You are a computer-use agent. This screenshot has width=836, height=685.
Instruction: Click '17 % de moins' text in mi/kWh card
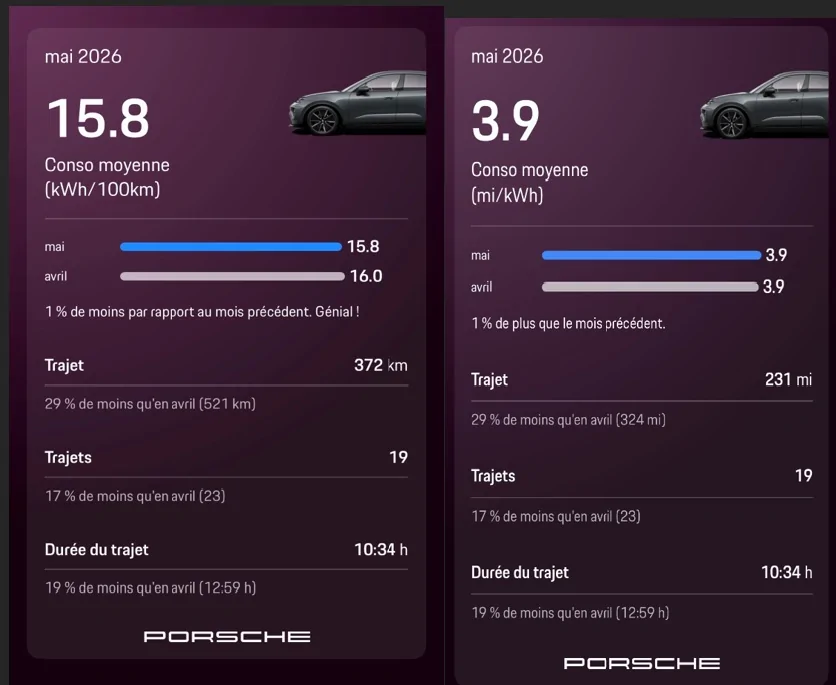[556, 516]
